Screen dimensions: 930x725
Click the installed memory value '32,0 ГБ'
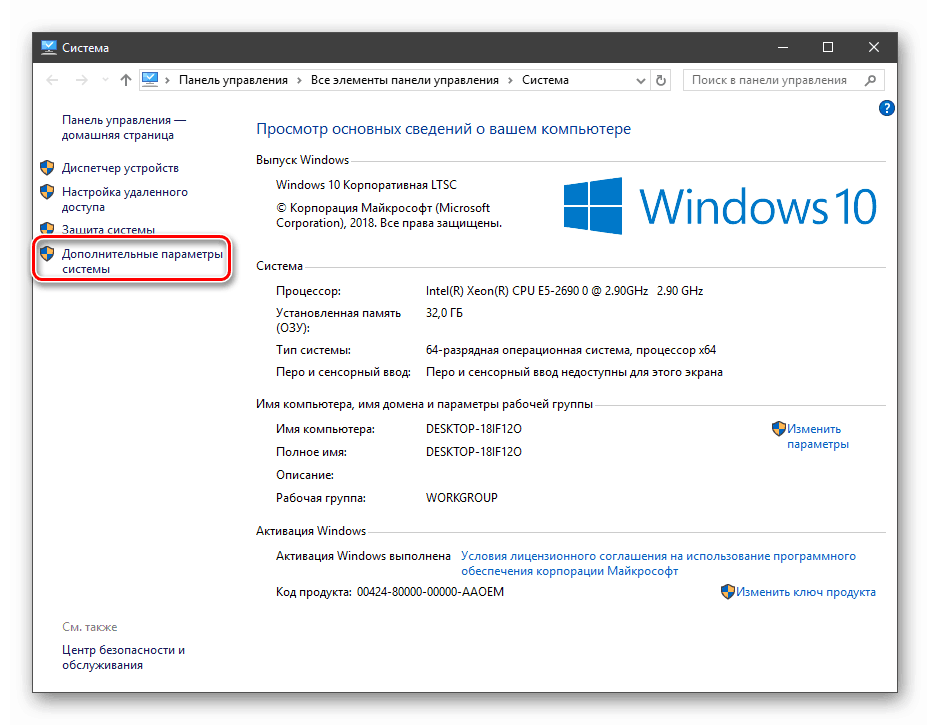(444, 313)
